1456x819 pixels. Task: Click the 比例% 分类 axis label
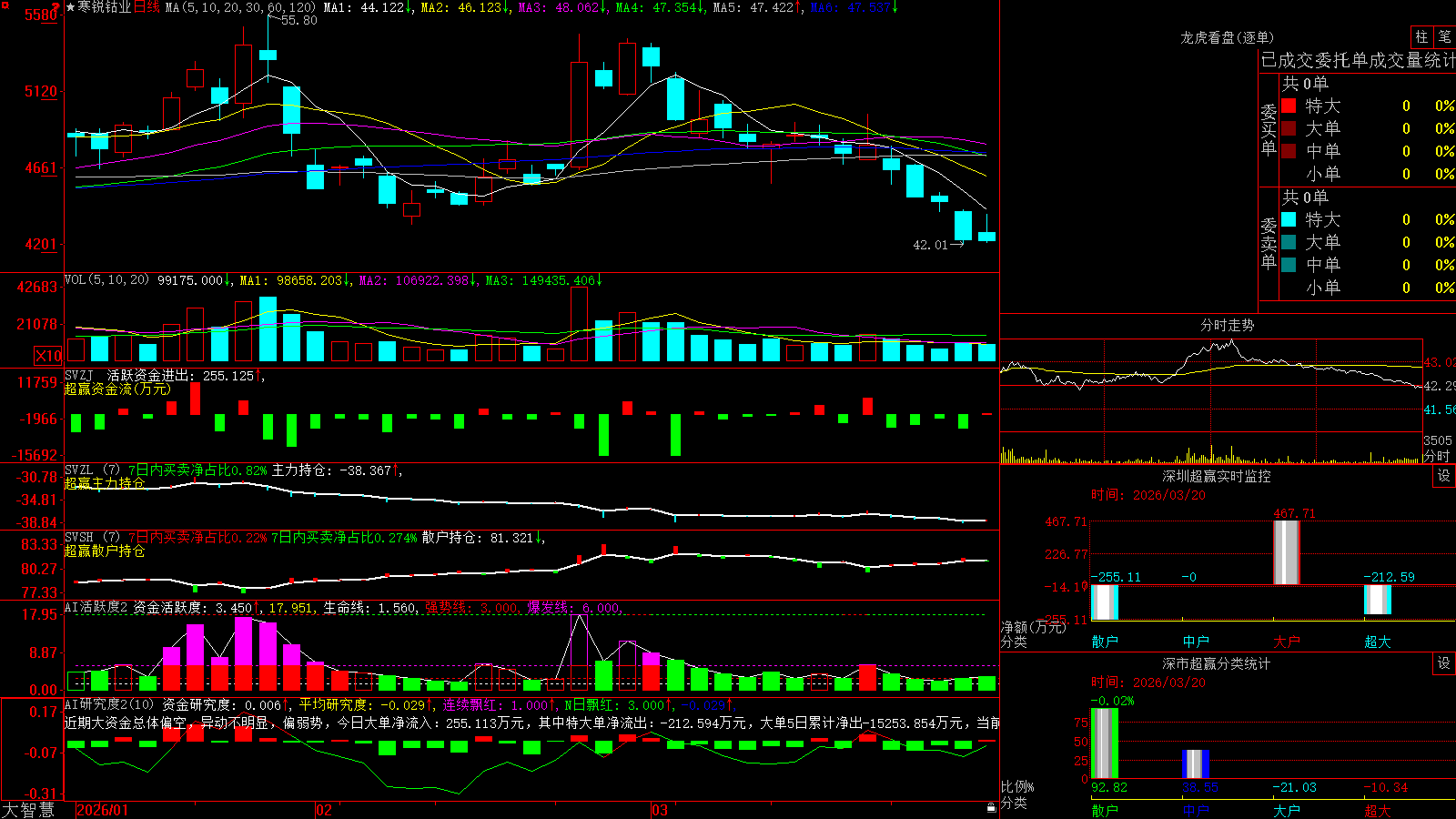[x=1017, y=794]
